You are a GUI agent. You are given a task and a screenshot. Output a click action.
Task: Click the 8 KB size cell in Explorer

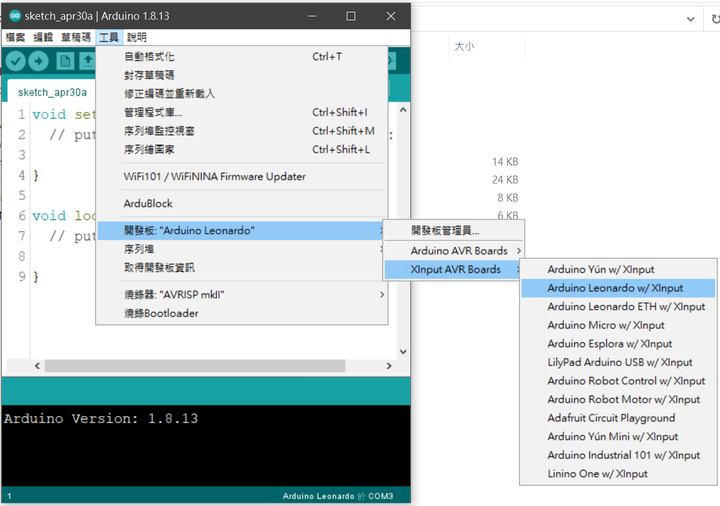[507, 197]
